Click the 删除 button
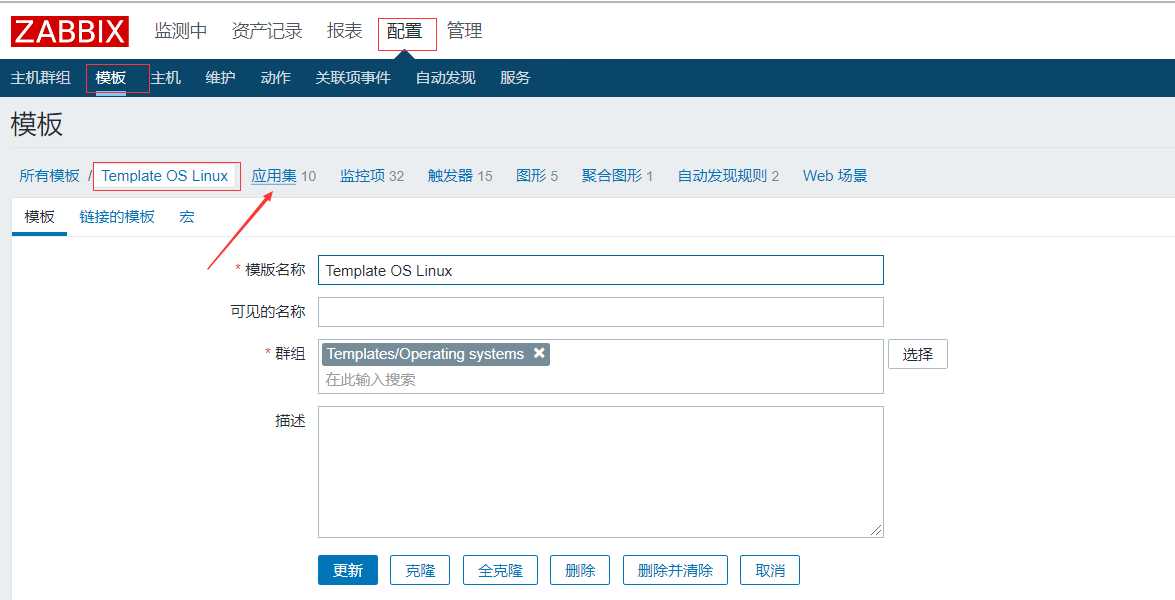 [580, 571]
